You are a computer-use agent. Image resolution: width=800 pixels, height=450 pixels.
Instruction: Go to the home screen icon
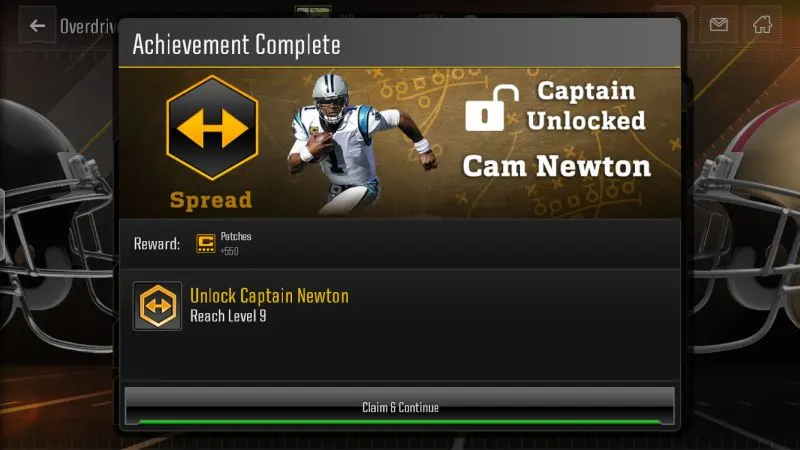point(762,24)
